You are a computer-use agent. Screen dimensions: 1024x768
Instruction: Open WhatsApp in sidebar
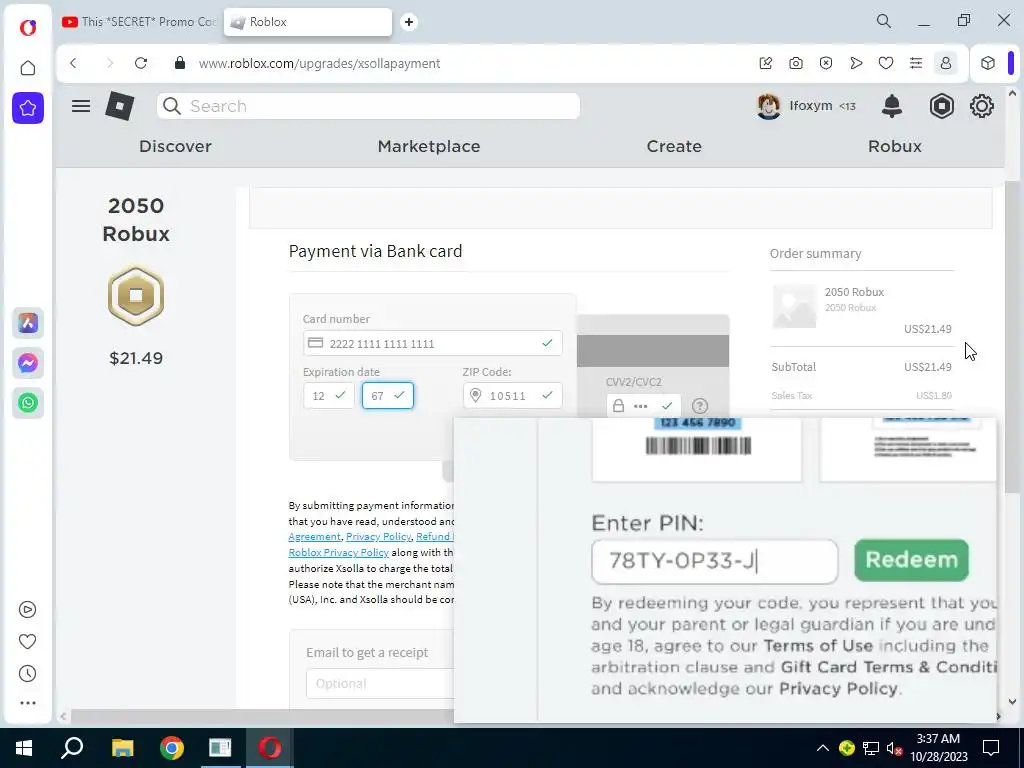tap(28, 403)
